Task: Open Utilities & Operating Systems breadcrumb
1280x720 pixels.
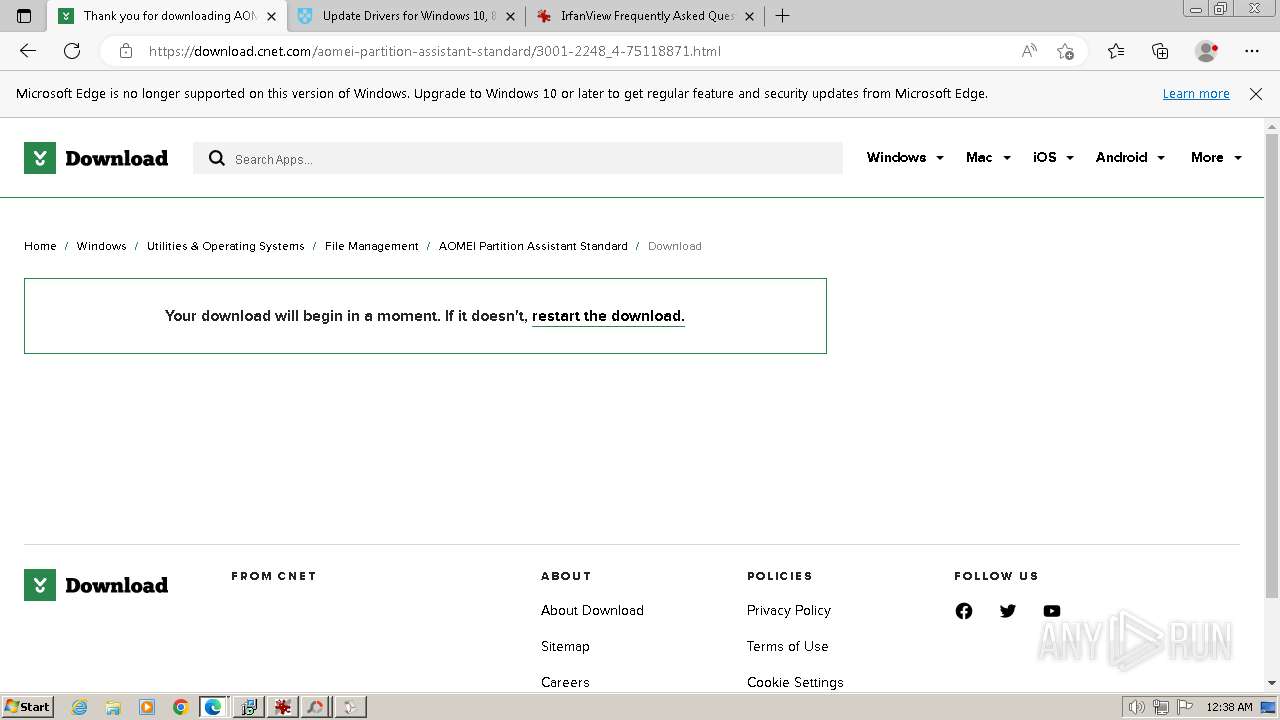Action: (x=225, y=246)
